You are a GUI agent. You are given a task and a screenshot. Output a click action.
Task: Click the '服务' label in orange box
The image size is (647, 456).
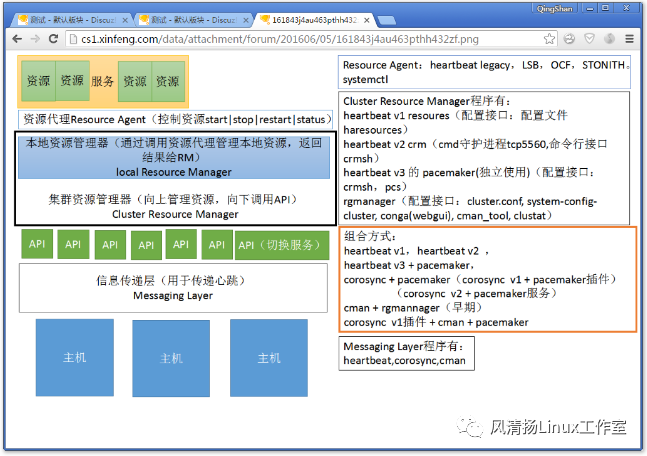tap(102, 81)
